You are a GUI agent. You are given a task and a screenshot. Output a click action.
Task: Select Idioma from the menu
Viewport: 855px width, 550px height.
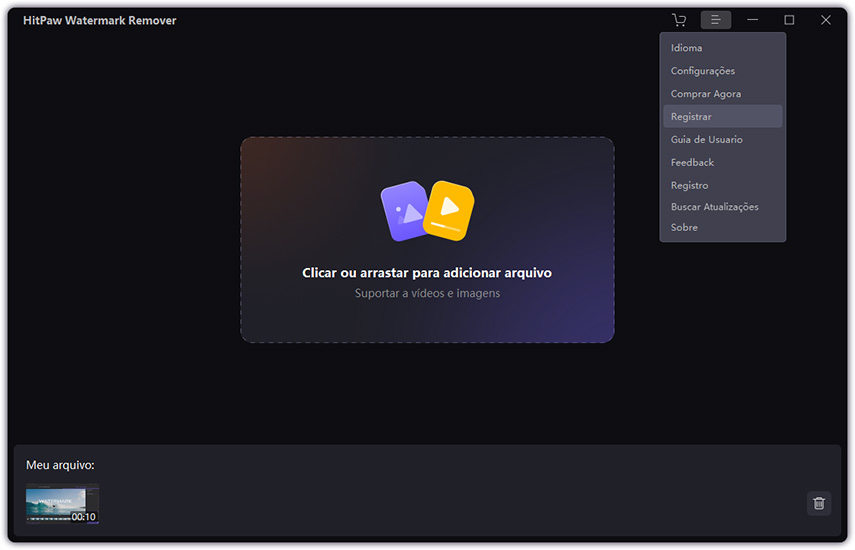pos(722,48)
